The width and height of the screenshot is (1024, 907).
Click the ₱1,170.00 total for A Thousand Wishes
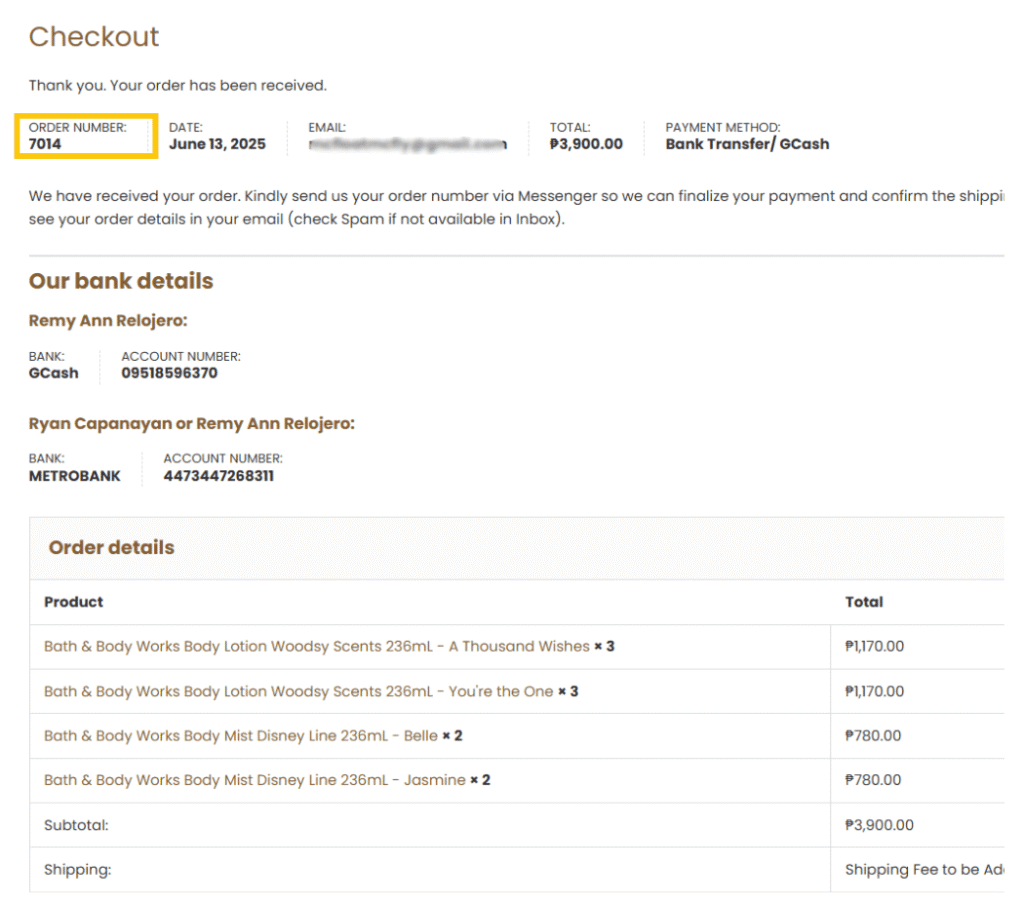tap(874, 646)
